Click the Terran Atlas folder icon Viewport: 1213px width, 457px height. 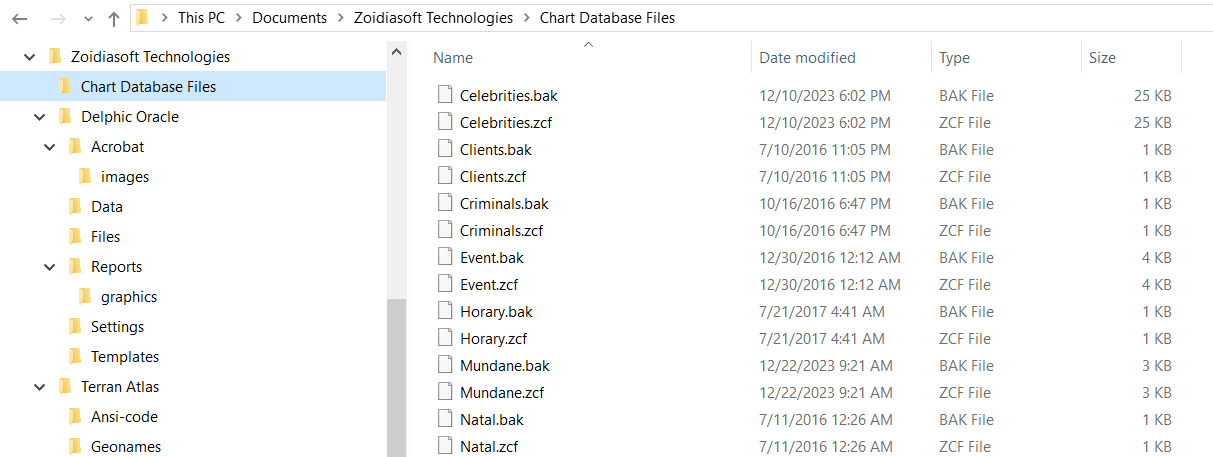click(65, 387)
